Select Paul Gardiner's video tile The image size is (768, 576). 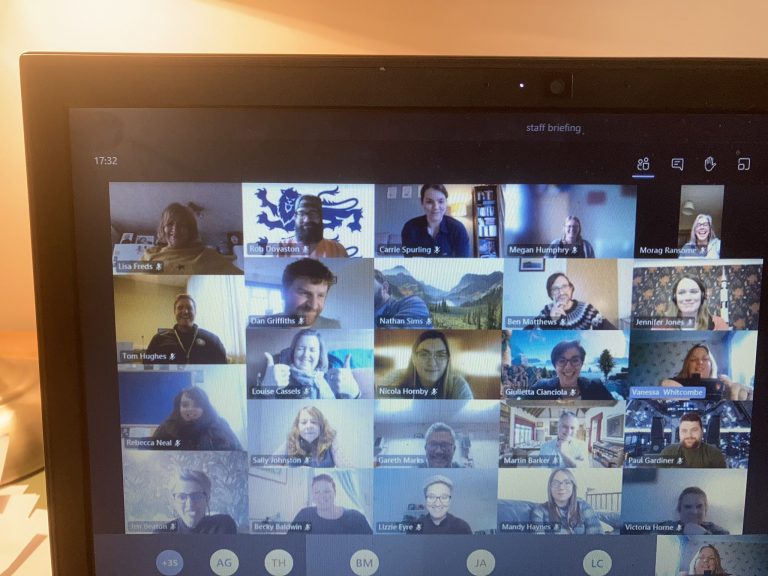click(x=688, y=434)
